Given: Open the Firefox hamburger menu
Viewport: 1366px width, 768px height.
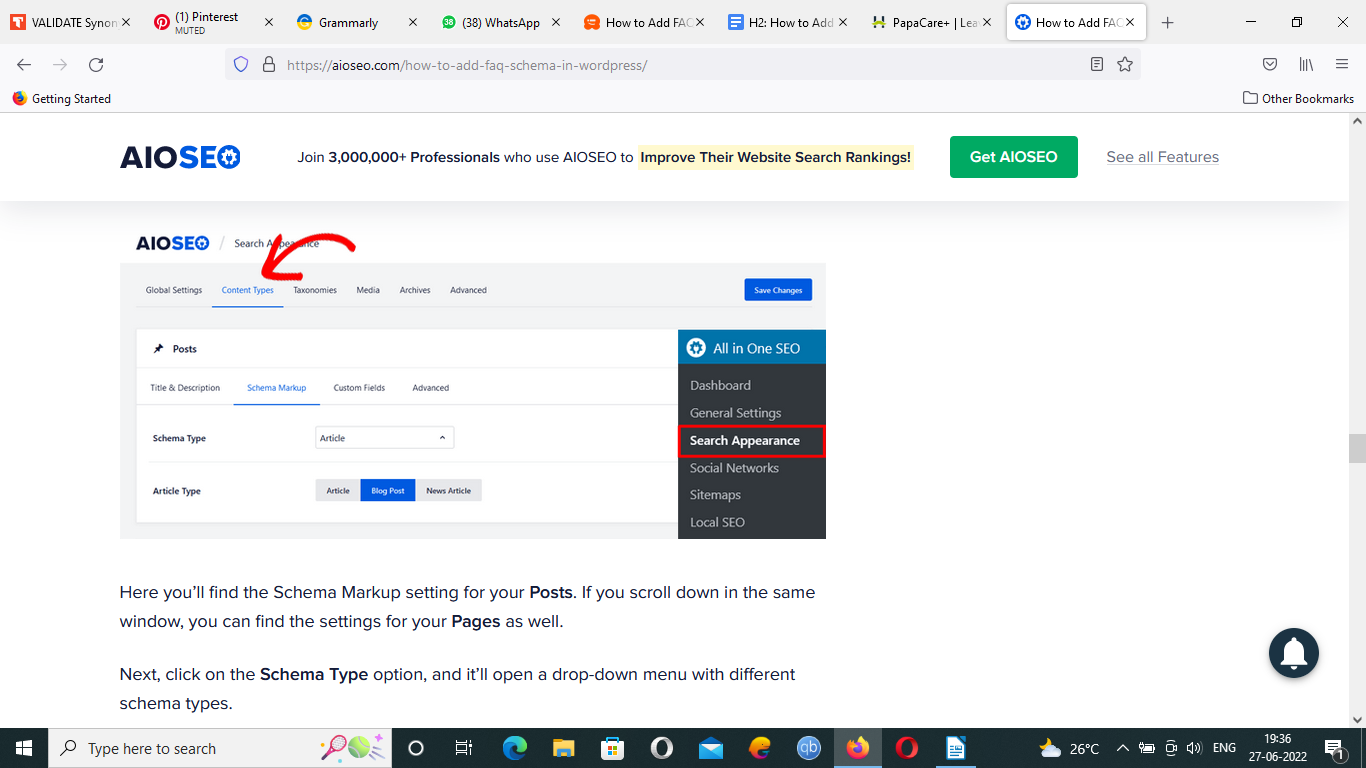Looking at the screenshot, I should 1342,65.
